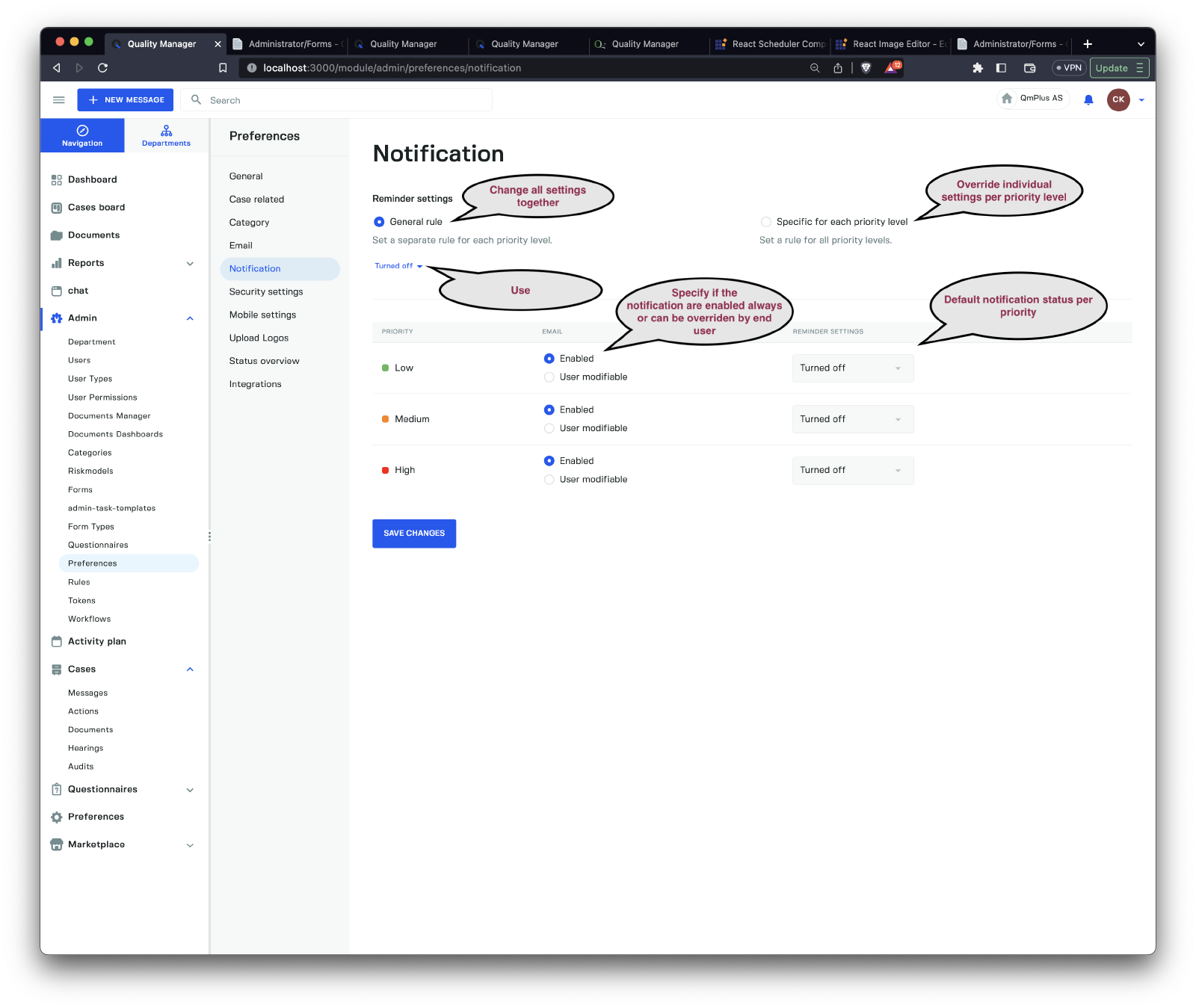Click into the Search input field
This screenshot has height=1008, width=1196.
click(344, 100)
